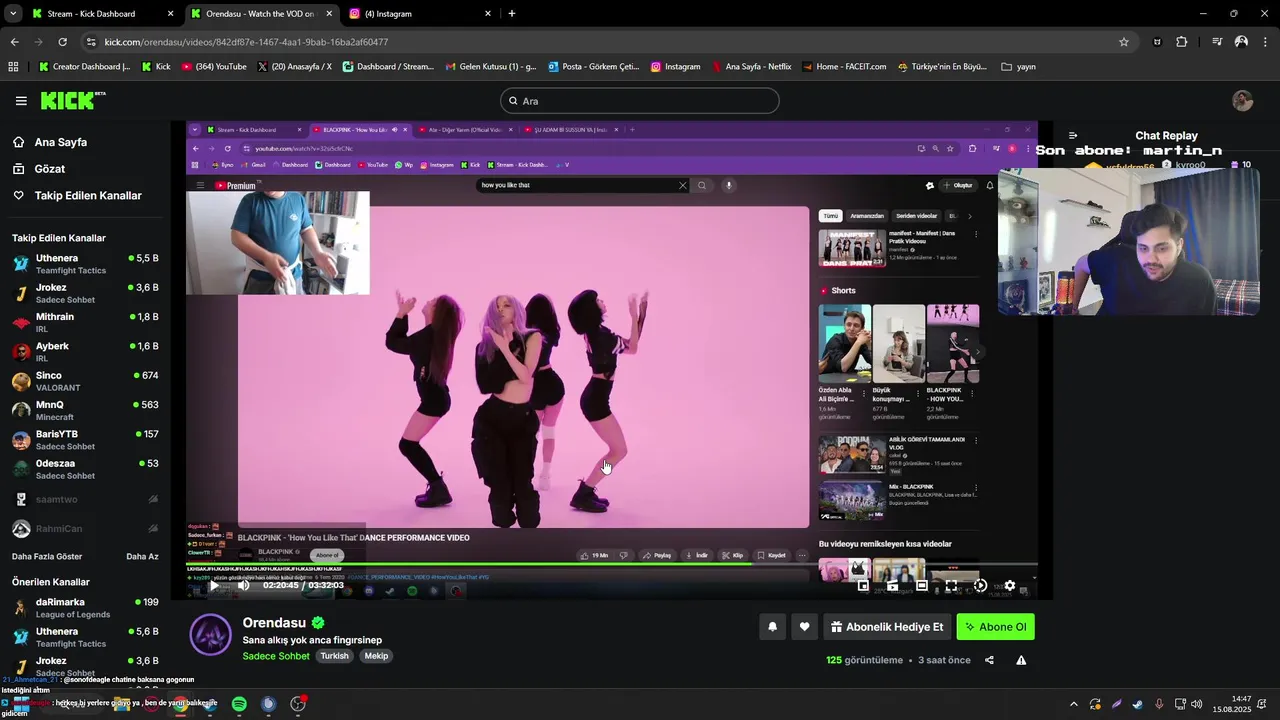Open Ayberk IRL channel

coord(85,352)
